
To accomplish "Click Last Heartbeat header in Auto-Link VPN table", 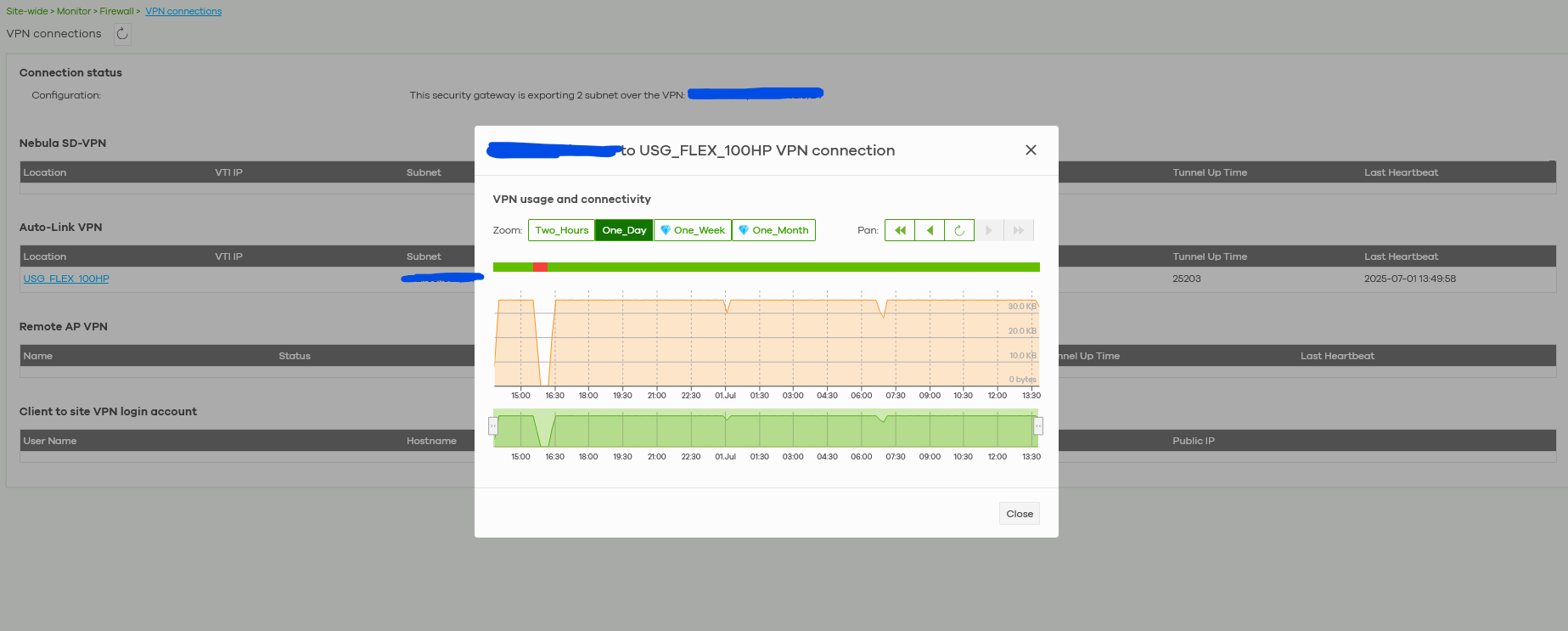I will click(1402, 256).
